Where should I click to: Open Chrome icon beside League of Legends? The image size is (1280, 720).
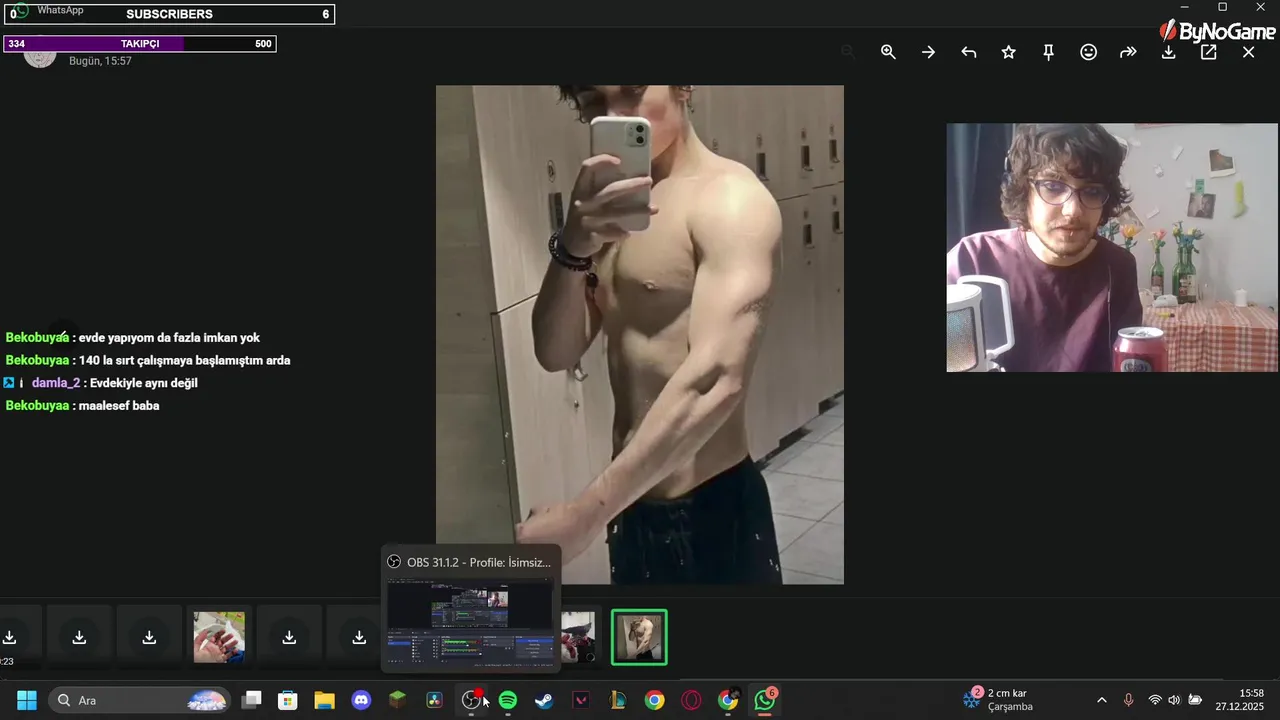click(654, 700)
